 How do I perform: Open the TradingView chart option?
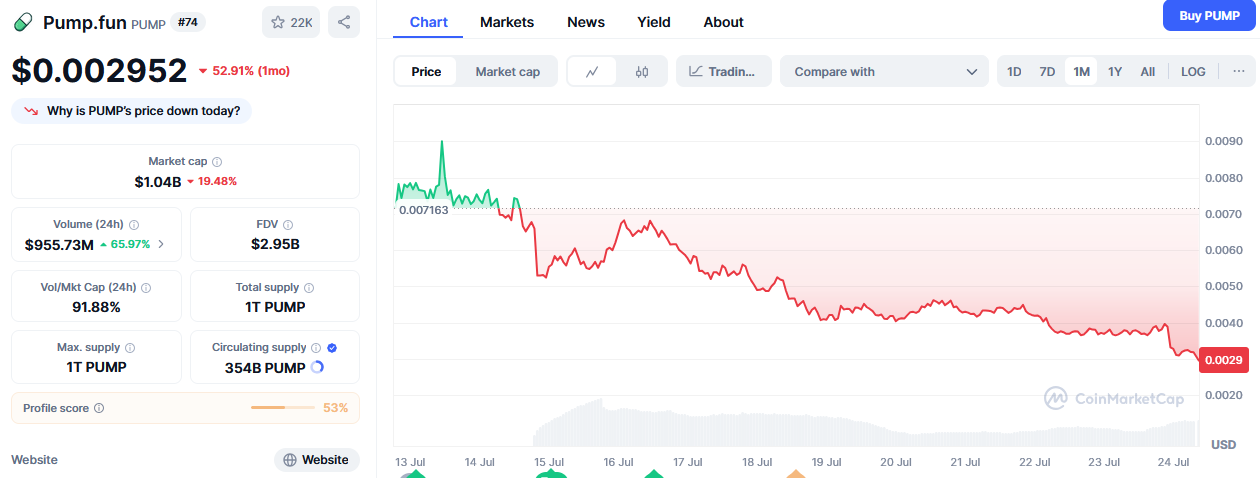click(724, 71)
